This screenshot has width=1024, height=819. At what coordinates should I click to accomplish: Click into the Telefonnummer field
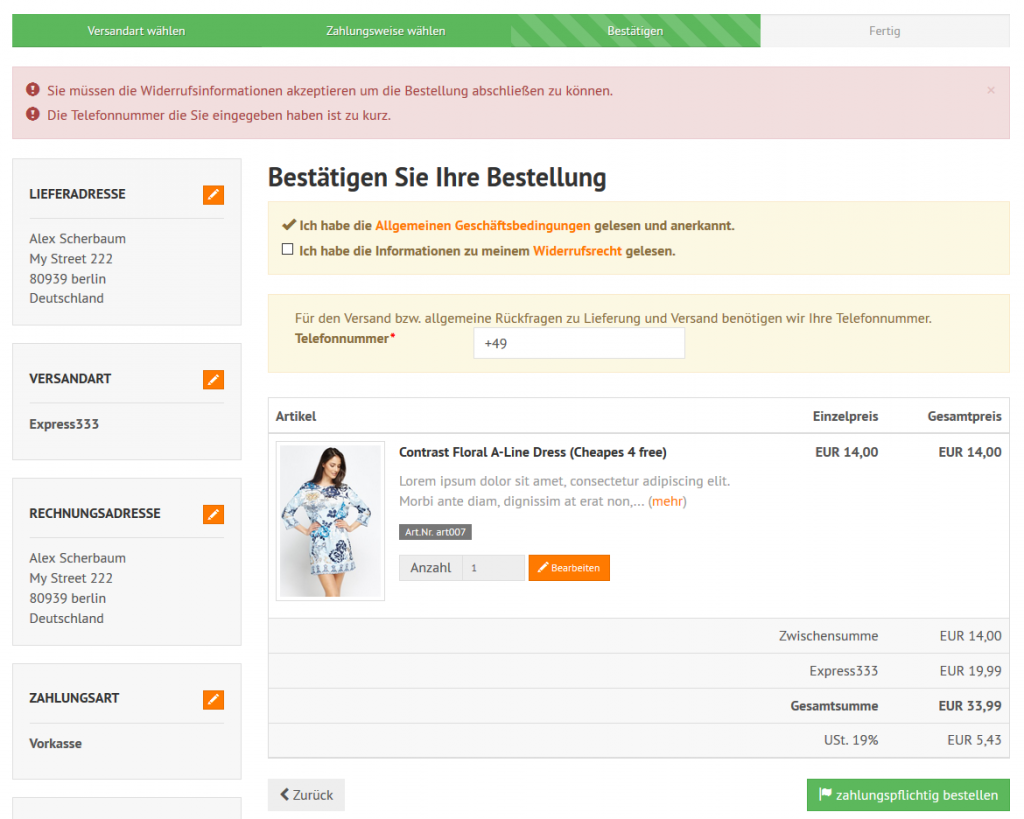coord(578,343)
